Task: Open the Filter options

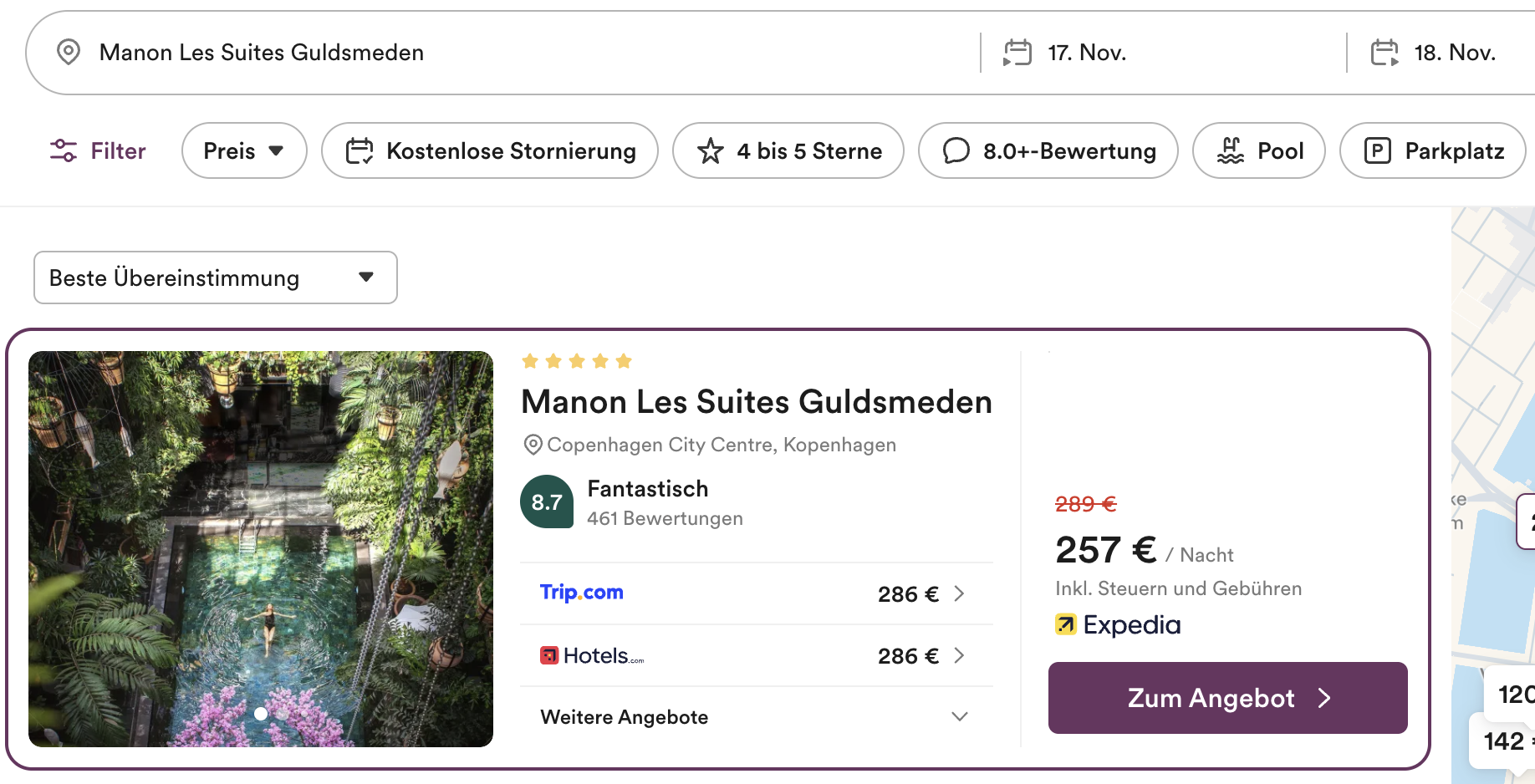Action: point(98,150)
